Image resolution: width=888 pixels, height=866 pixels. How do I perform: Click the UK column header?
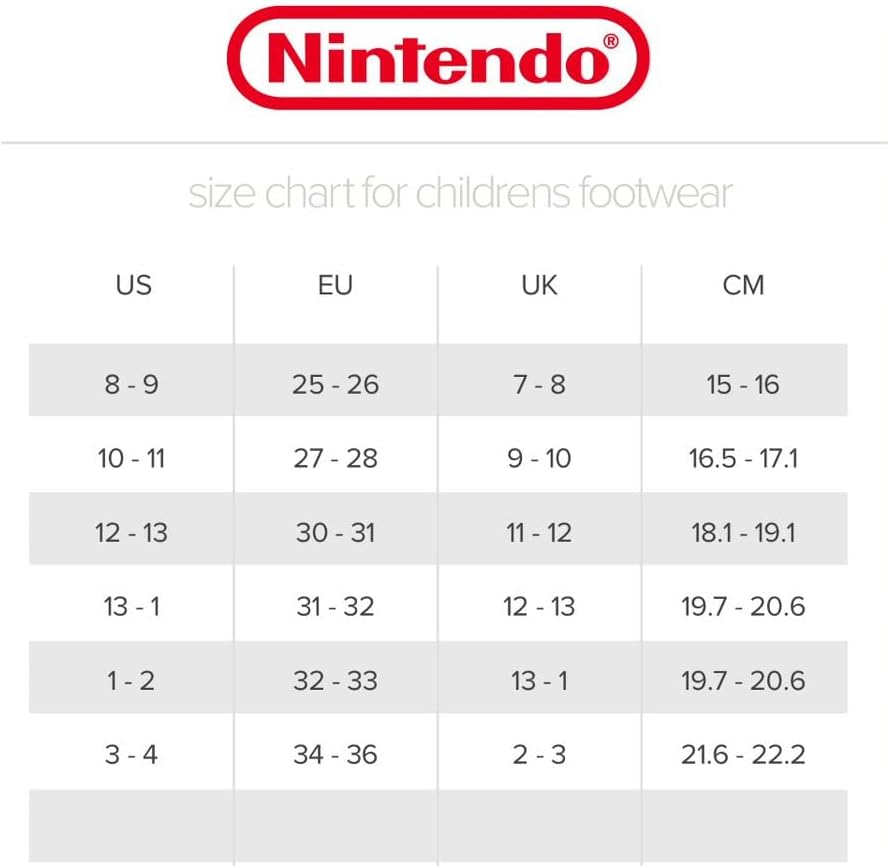[x=539, y=285]
